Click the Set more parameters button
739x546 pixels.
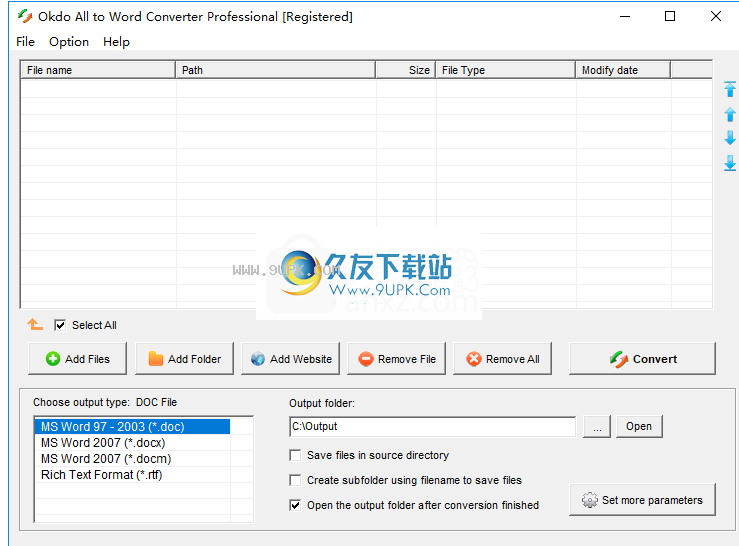[642, 500]
